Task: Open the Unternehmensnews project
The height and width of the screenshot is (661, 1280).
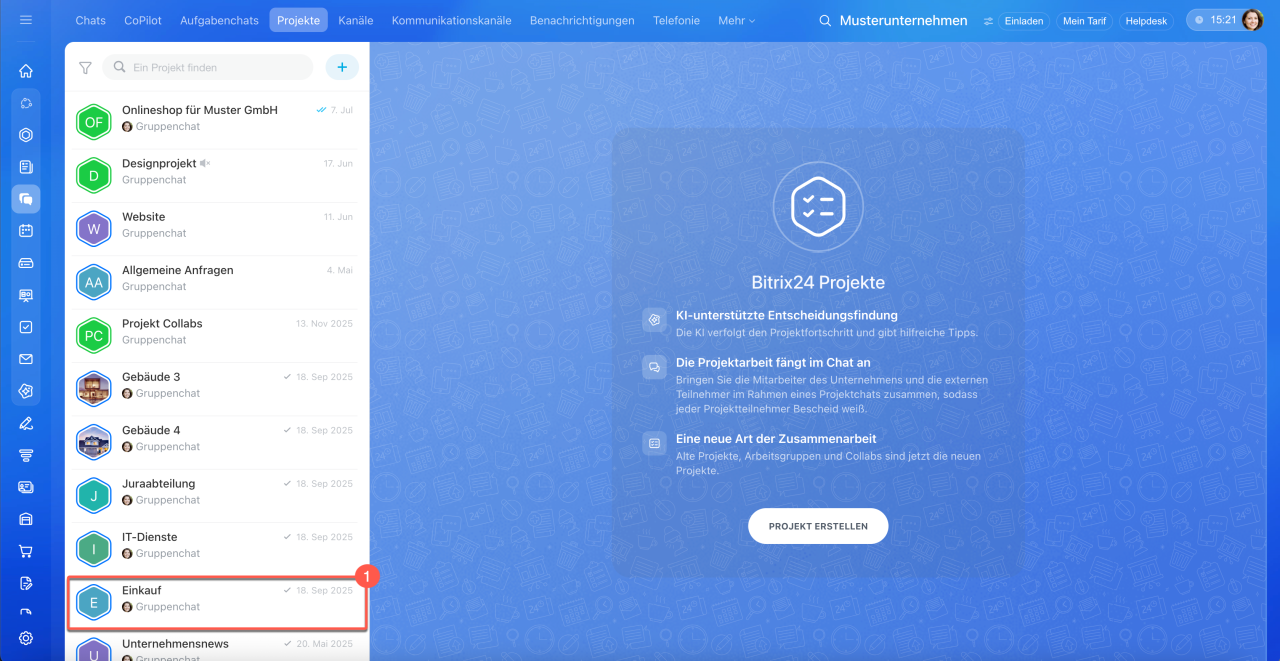Action: coord(218,648)
